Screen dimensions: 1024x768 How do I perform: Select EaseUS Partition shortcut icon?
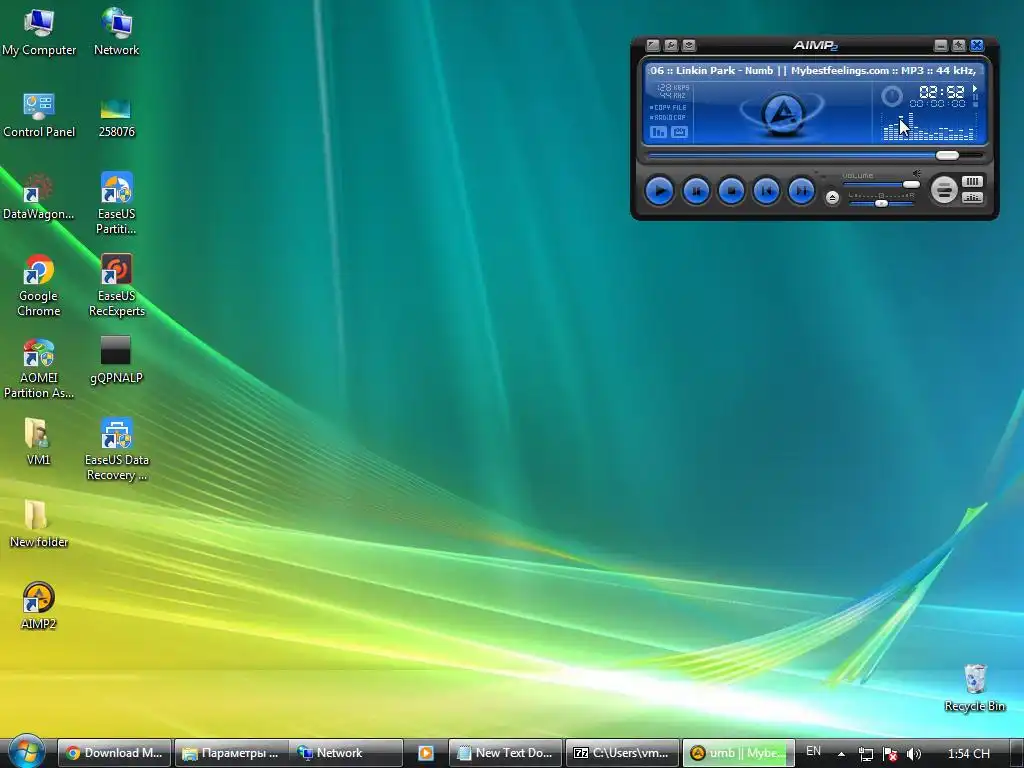pos(117,204)
